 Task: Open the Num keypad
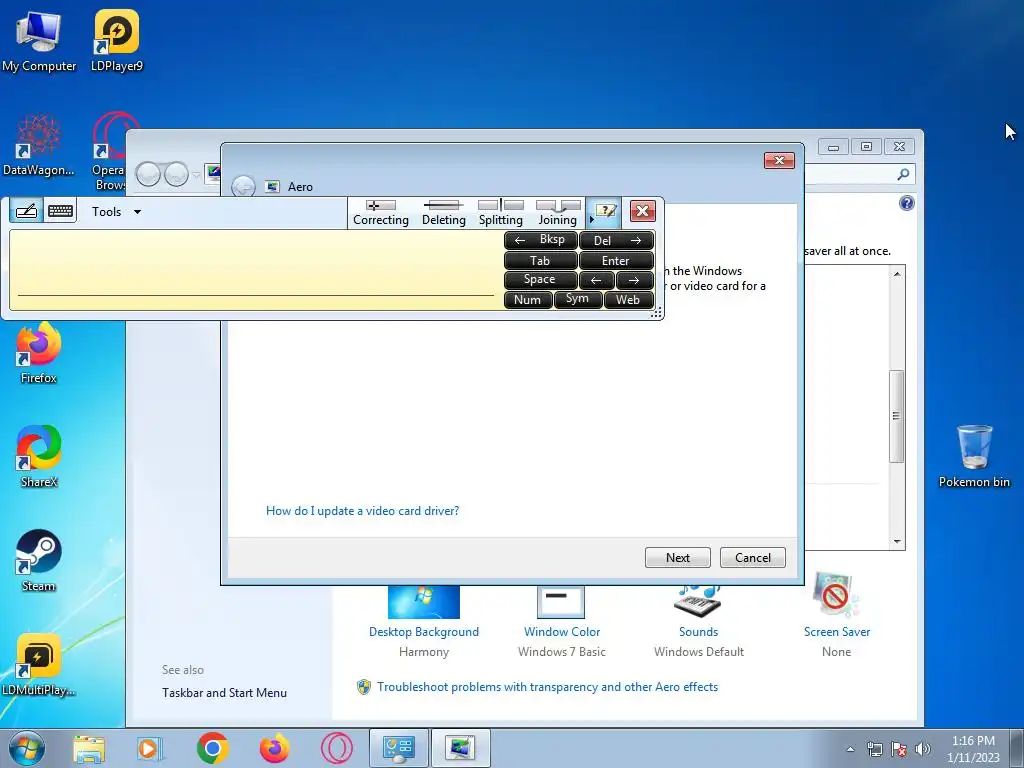coord(528,300)
